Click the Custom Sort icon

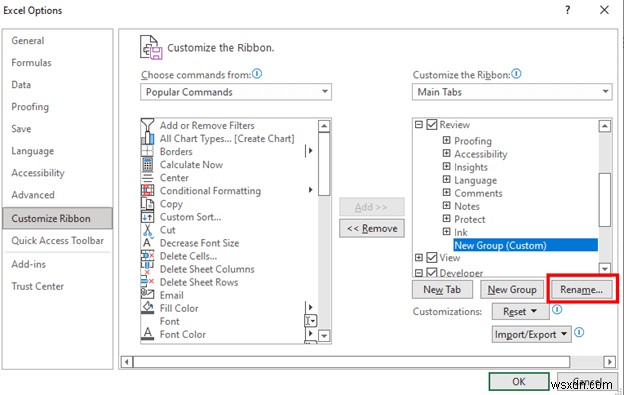tap(147, 217)
